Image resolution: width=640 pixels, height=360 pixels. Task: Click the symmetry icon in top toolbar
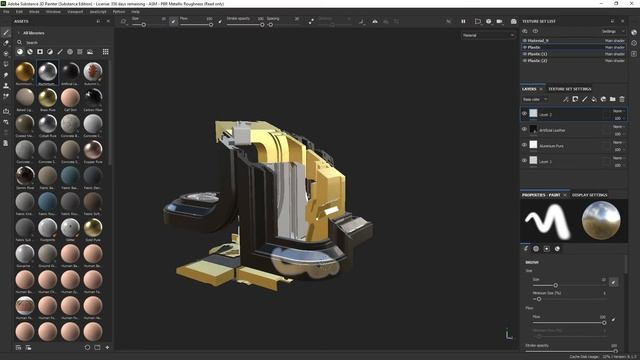click(375, 21)
